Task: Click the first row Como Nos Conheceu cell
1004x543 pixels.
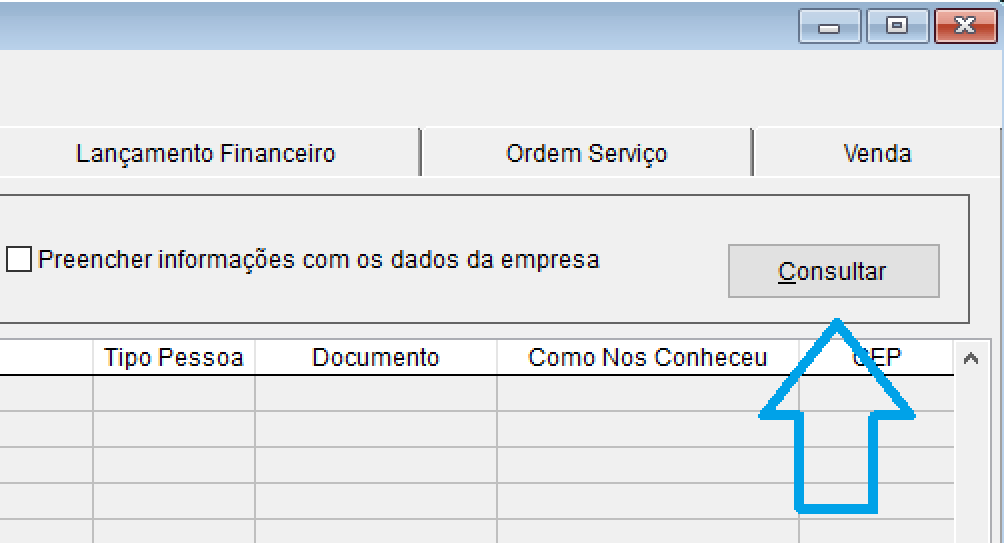Action: [647, 393]
